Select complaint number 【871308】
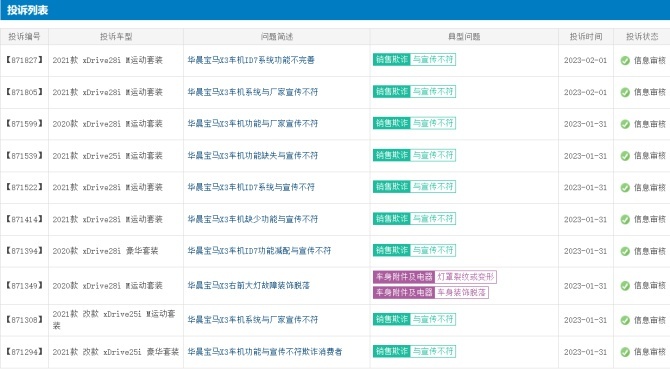This screenshot has height=370, width=670. pos(24,320)
